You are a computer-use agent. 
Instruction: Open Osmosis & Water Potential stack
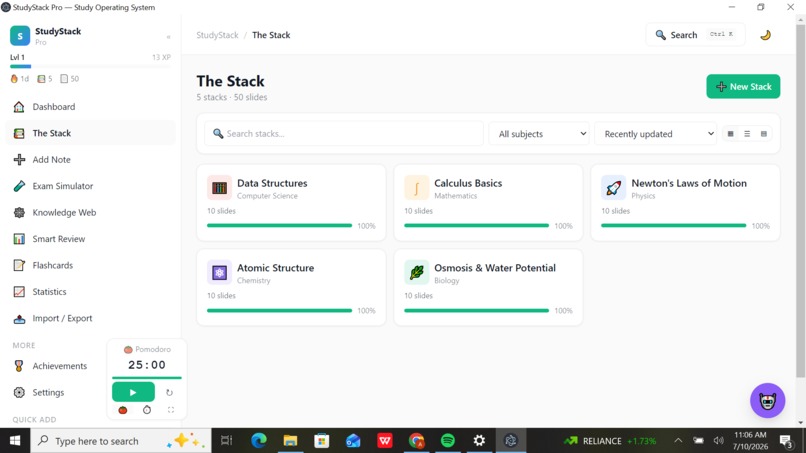[488, 287]
